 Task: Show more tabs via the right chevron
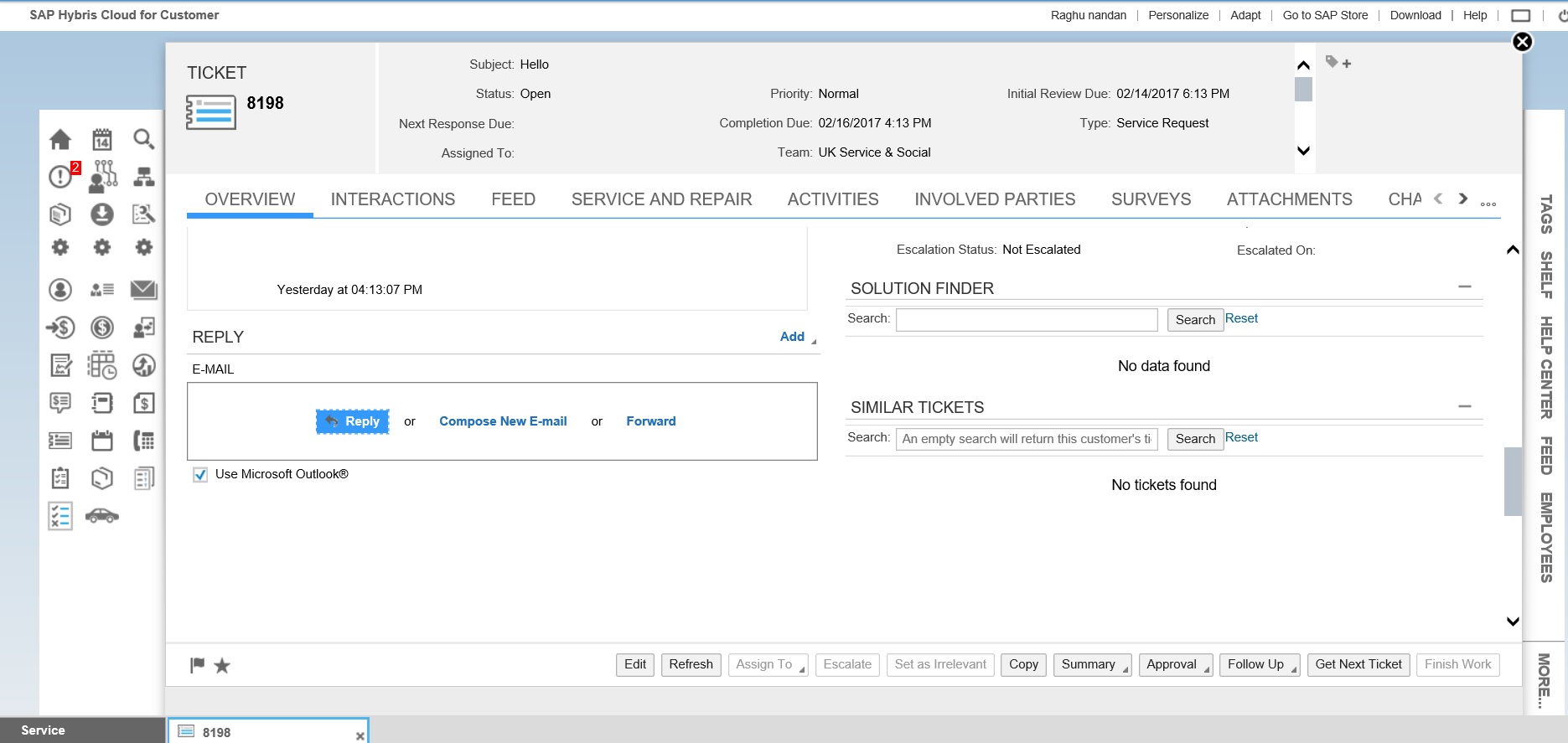tap(1463, 199)
